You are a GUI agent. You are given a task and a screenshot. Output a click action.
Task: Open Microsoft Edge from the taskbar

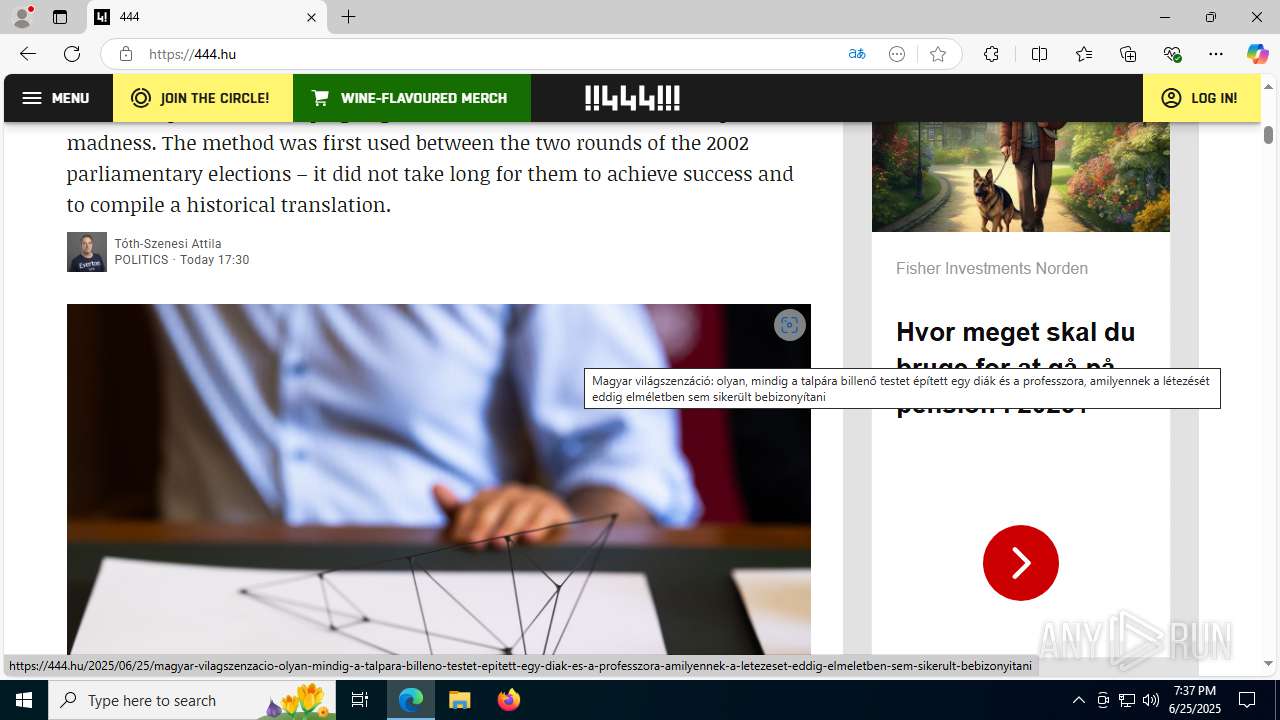[411, 700]
